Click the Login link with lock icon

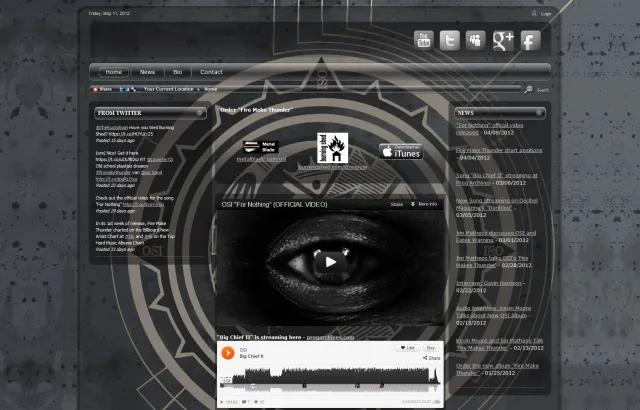coord(542,13)
